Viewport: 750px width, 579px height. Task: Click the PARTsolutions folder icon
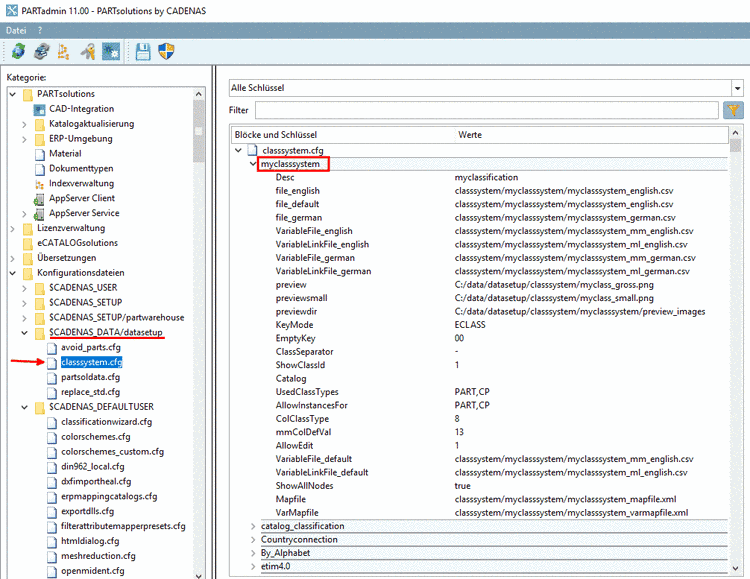(28, 94)
